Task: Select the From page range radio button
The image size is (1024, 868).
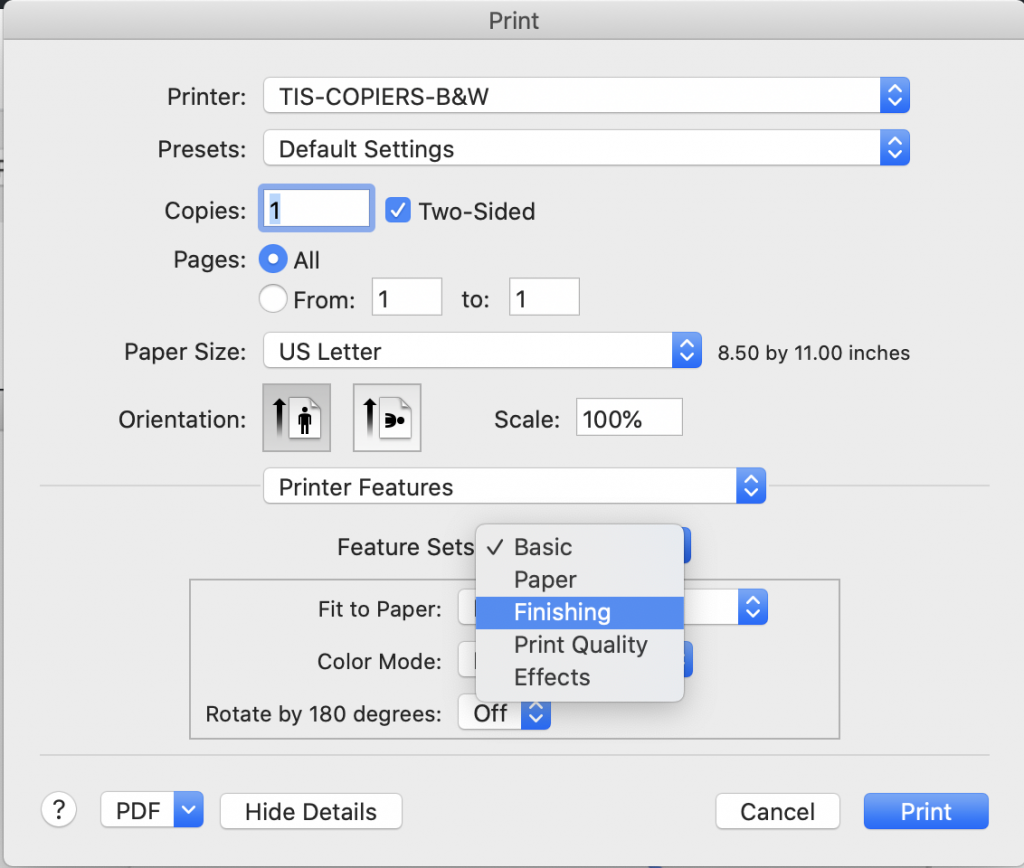Action: pyautogui.click(x=273, y=298)
